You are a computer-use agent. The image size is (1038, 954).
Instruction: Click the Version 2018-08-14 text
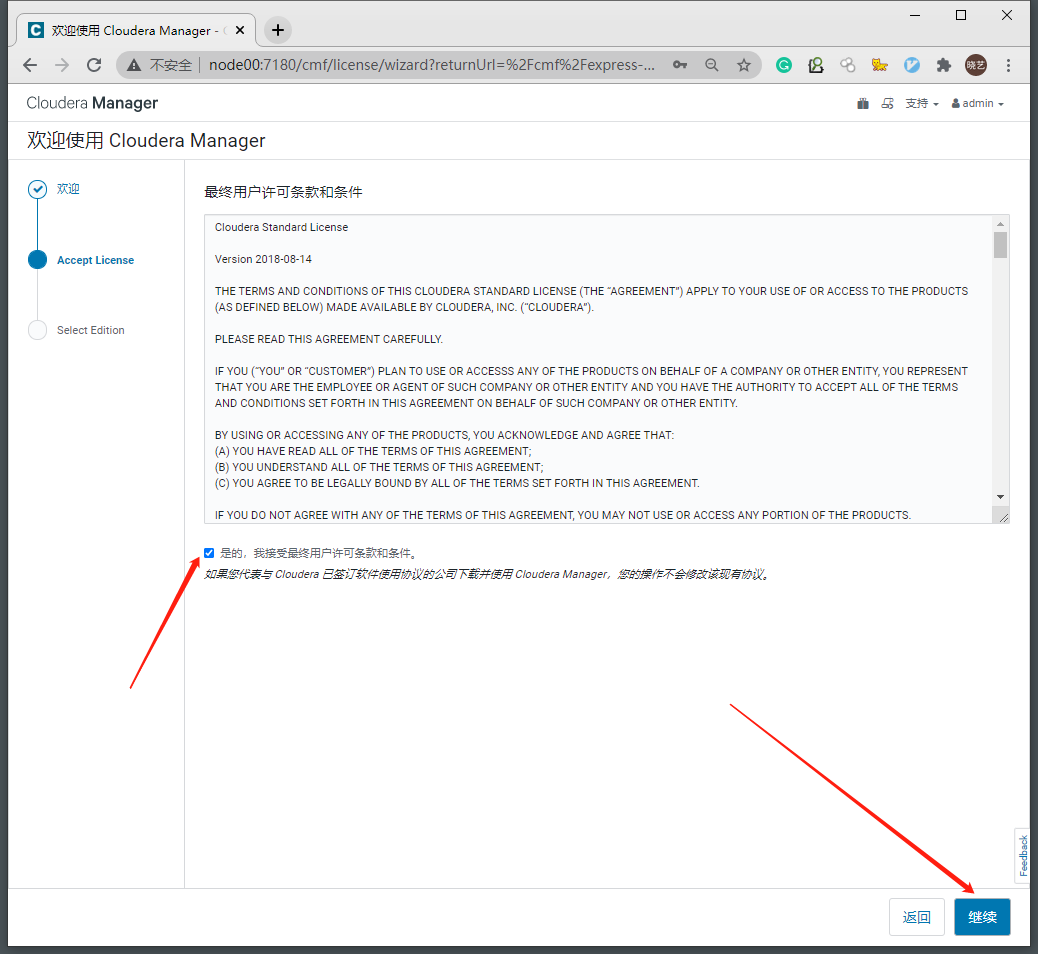pos(263,259)
